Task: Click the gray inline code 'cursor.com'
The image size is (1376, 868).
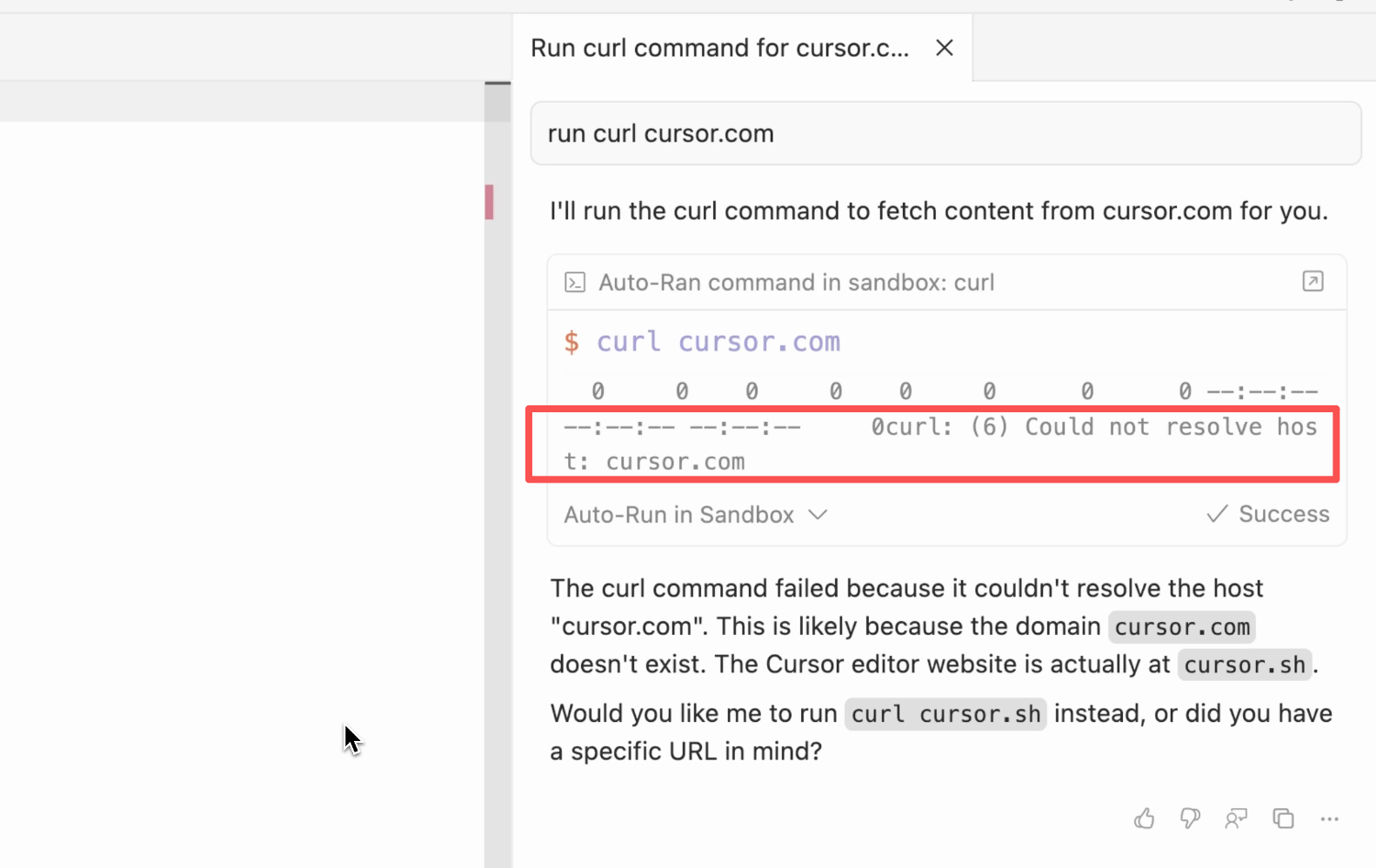Action: click(1181, 627)
